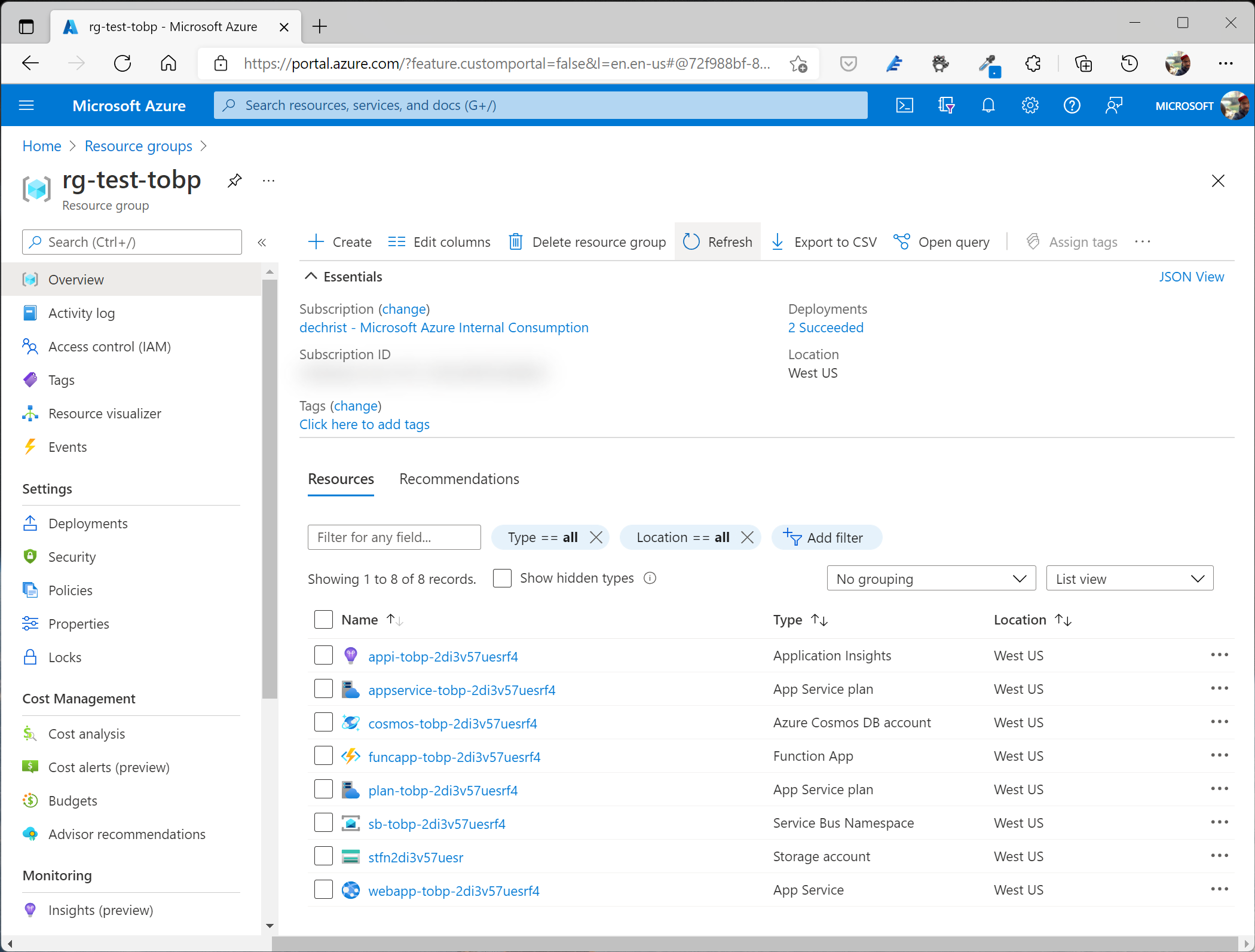Click the Feedback icon in header

click(x=1113, y=106)
